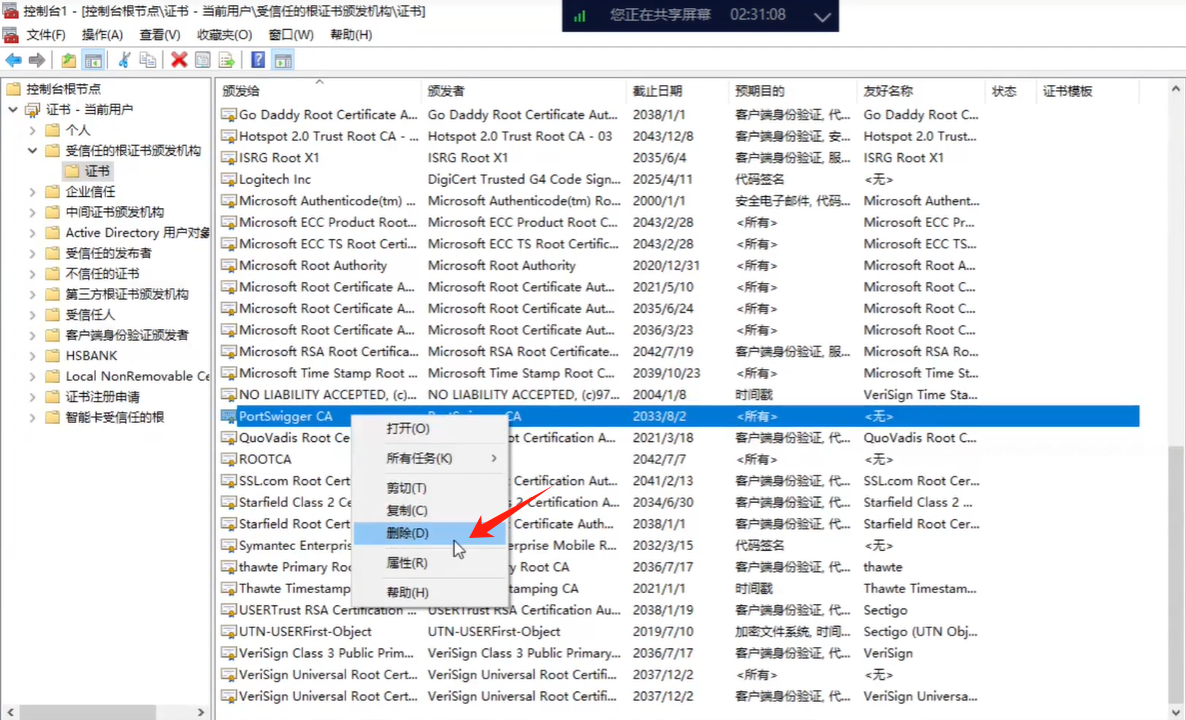
Task: Click the certificate list scroll up arrow
Action: [x=1176, y=88]
